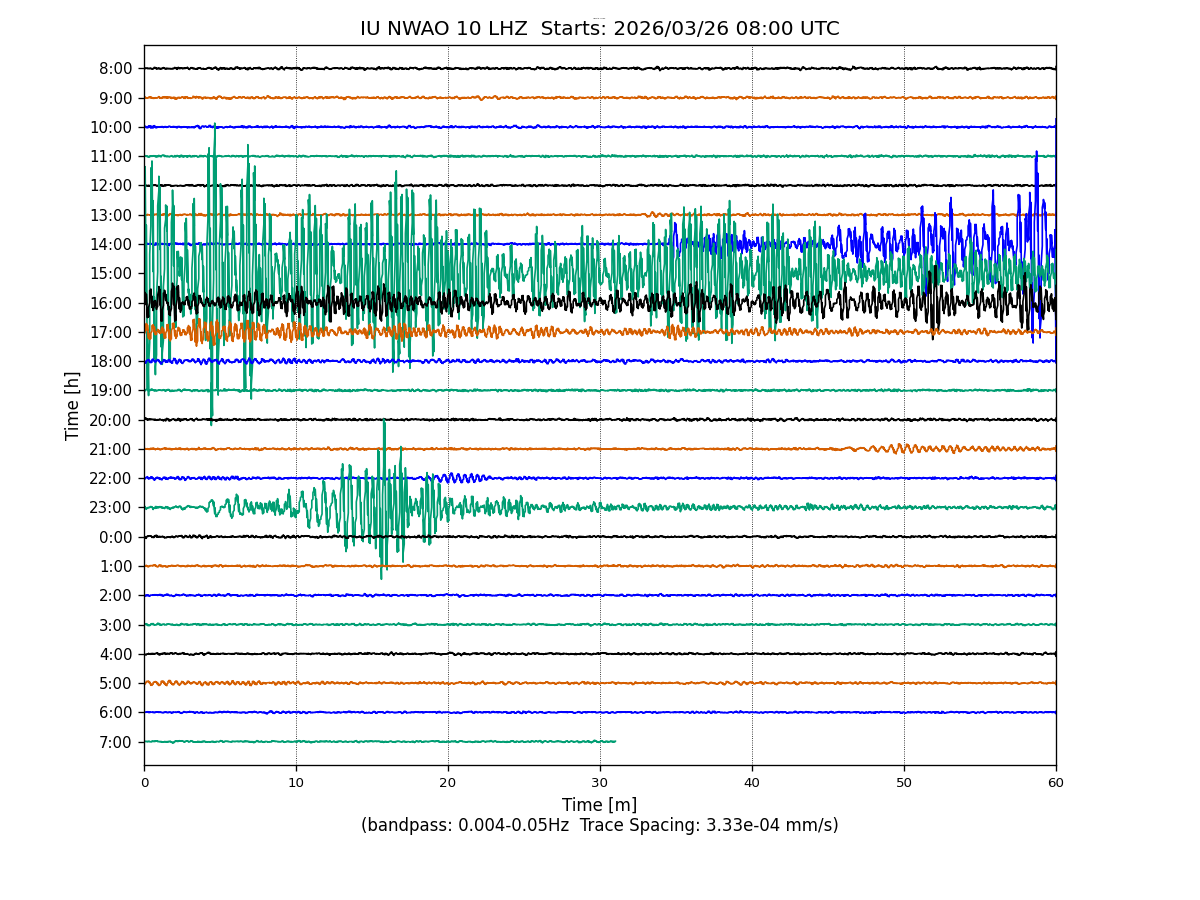Click the 60 minute x-axis tick label
Image resolution: width=1200 pixels, height=900 pixels.
(x=1056, y=783)
